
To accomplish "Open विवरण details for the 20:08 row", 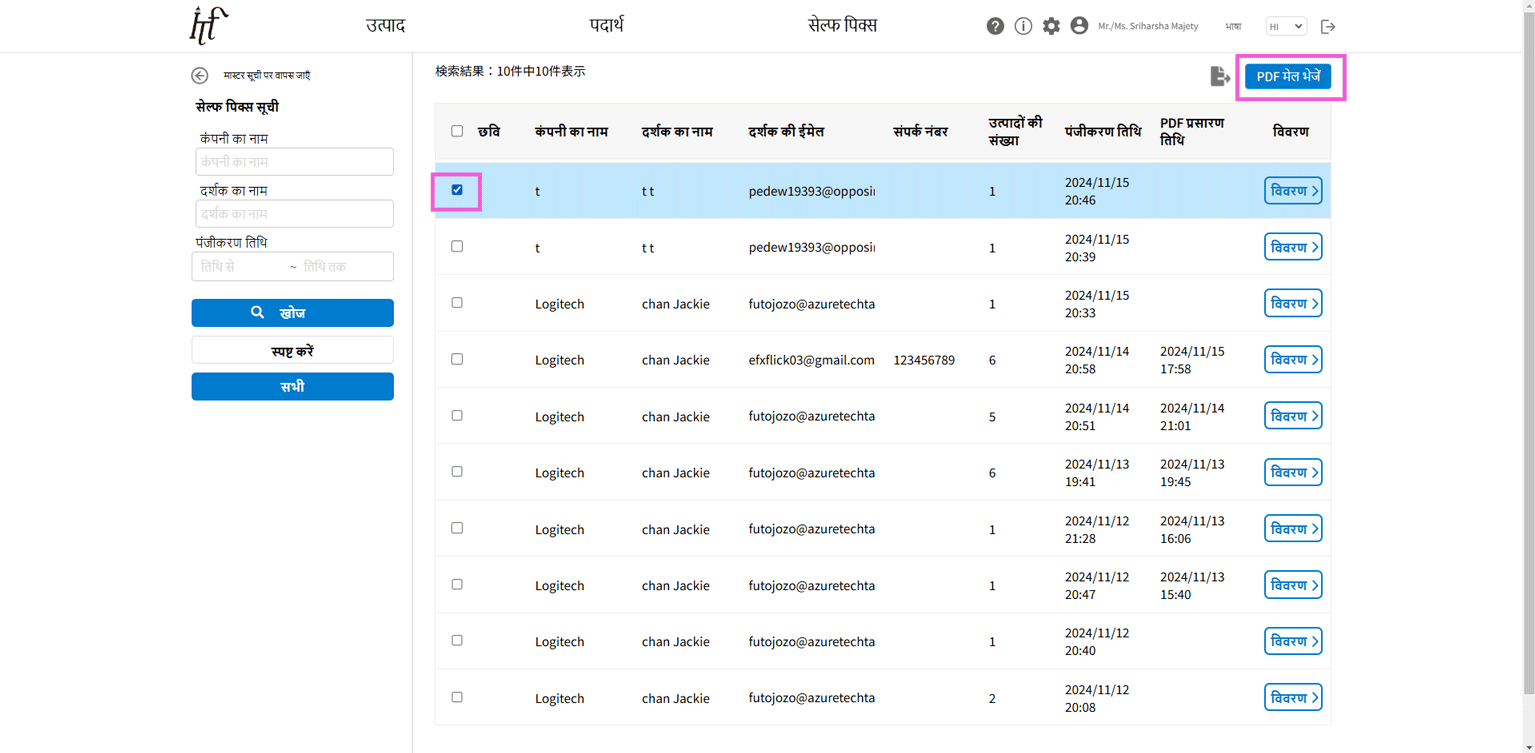I will (x=1293, y=698).
